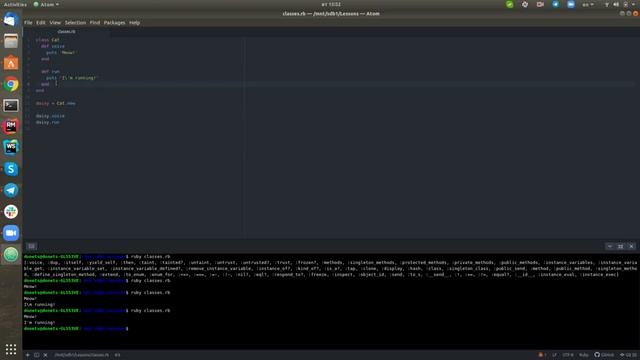Open the GitHub panel from the status bar
Screen dimensions: 640x360
click(x=604, y=355)
